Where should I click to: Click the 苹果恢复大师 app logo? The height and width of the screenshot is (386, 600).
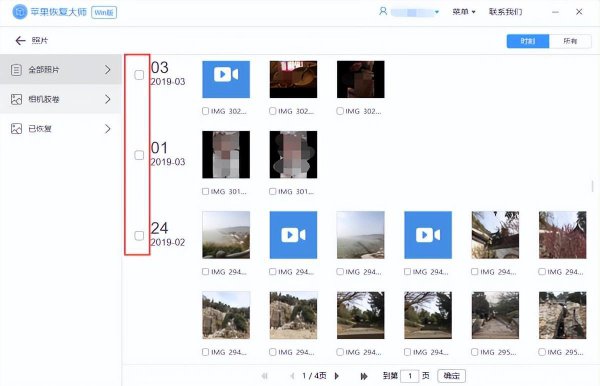pos(20,12)
